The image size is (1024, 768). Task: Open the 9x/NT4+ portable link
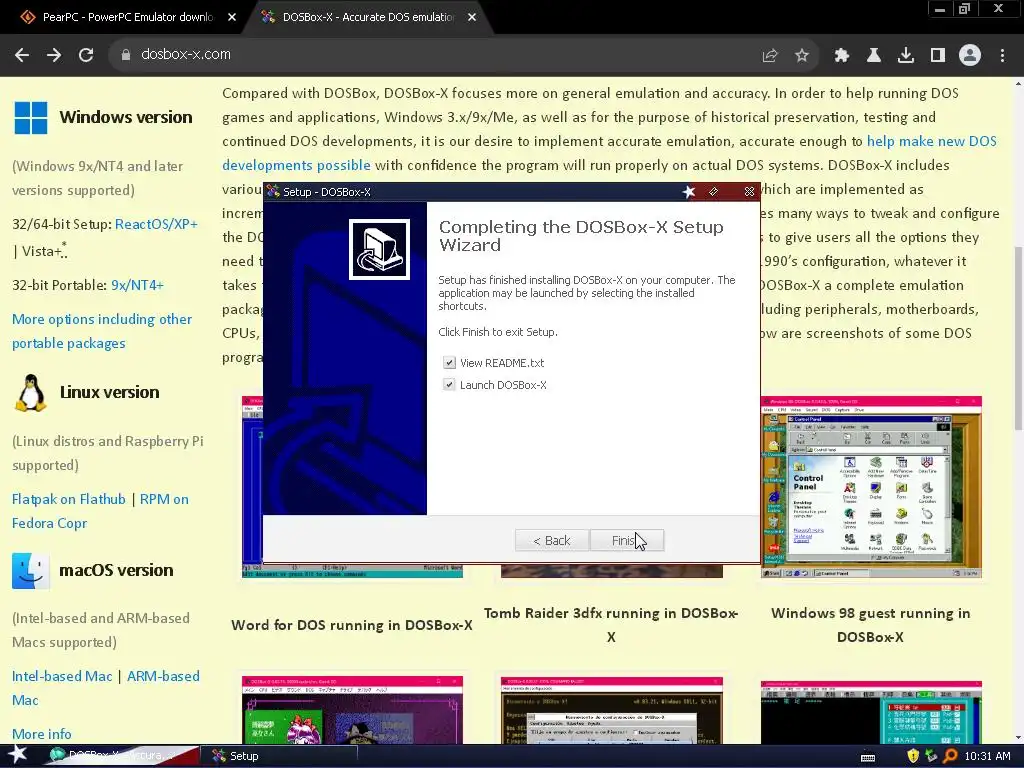[137, 285]
